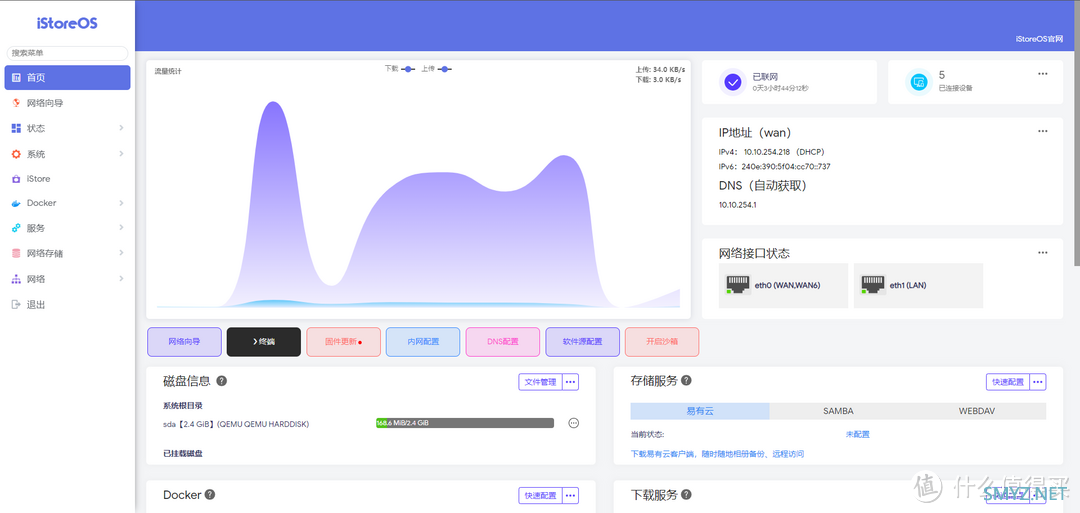
Task: Click the 网络 topology sidebar icon
Action: 16,280
